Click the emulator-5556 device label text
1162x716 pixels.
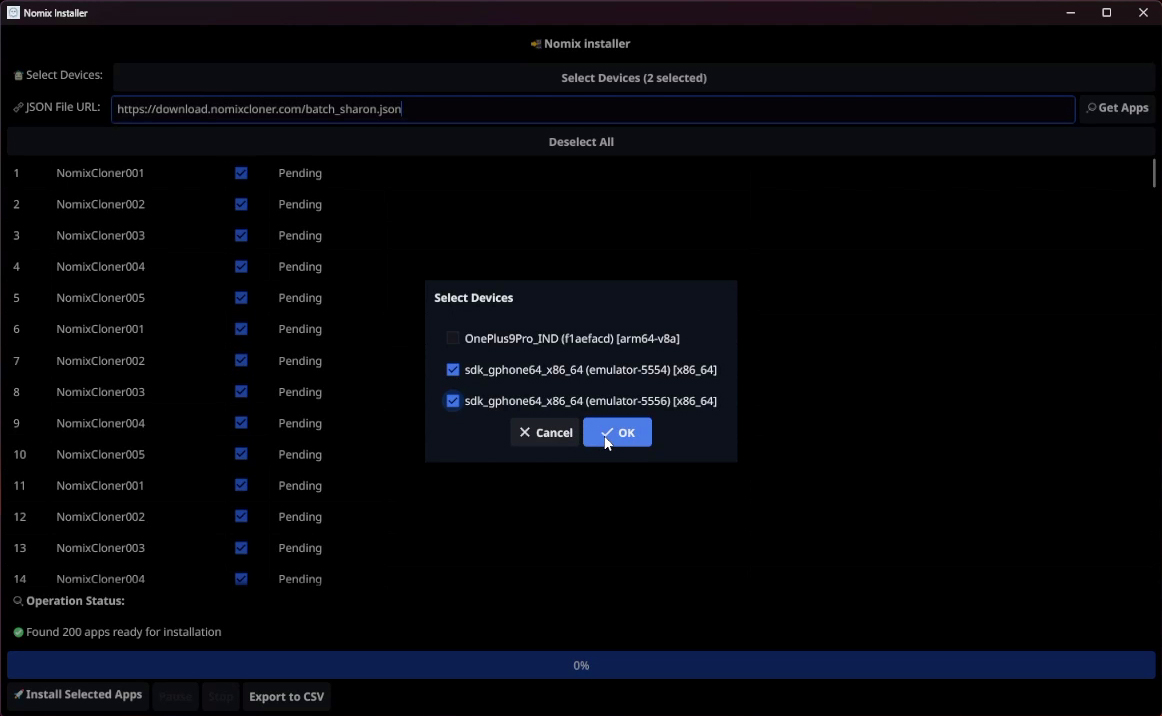pyautogui.click(x=591, y=401)
